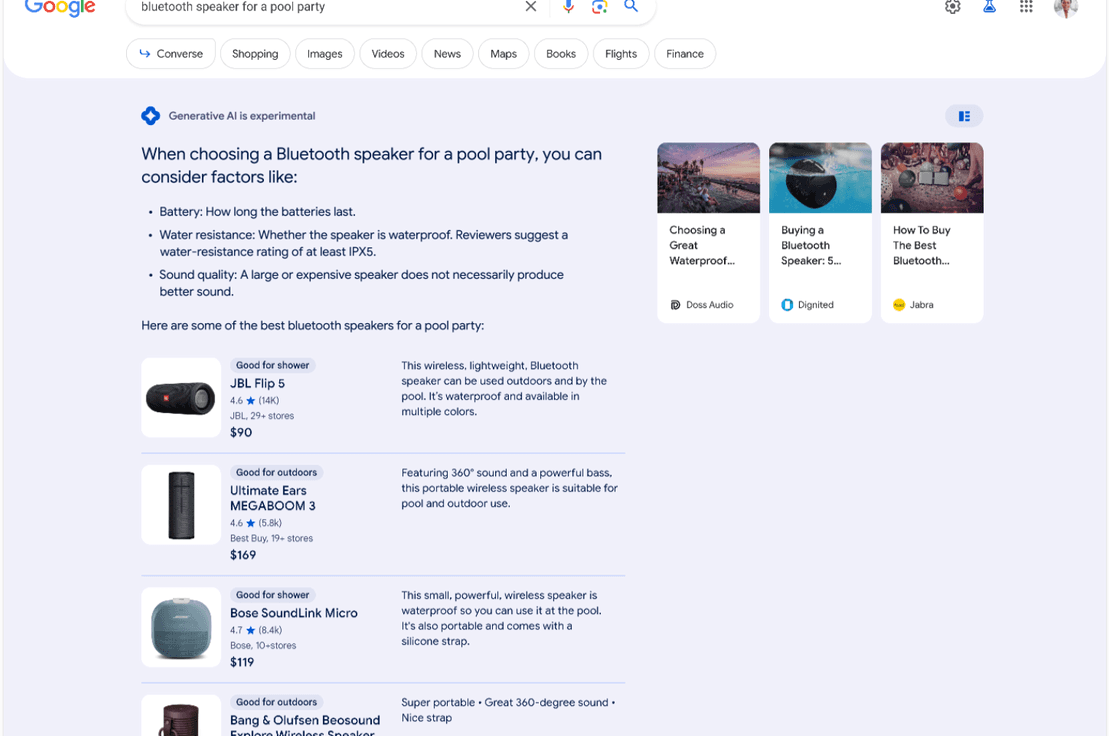
Task: Open the Flights filter chip
Action: point(621,54)
